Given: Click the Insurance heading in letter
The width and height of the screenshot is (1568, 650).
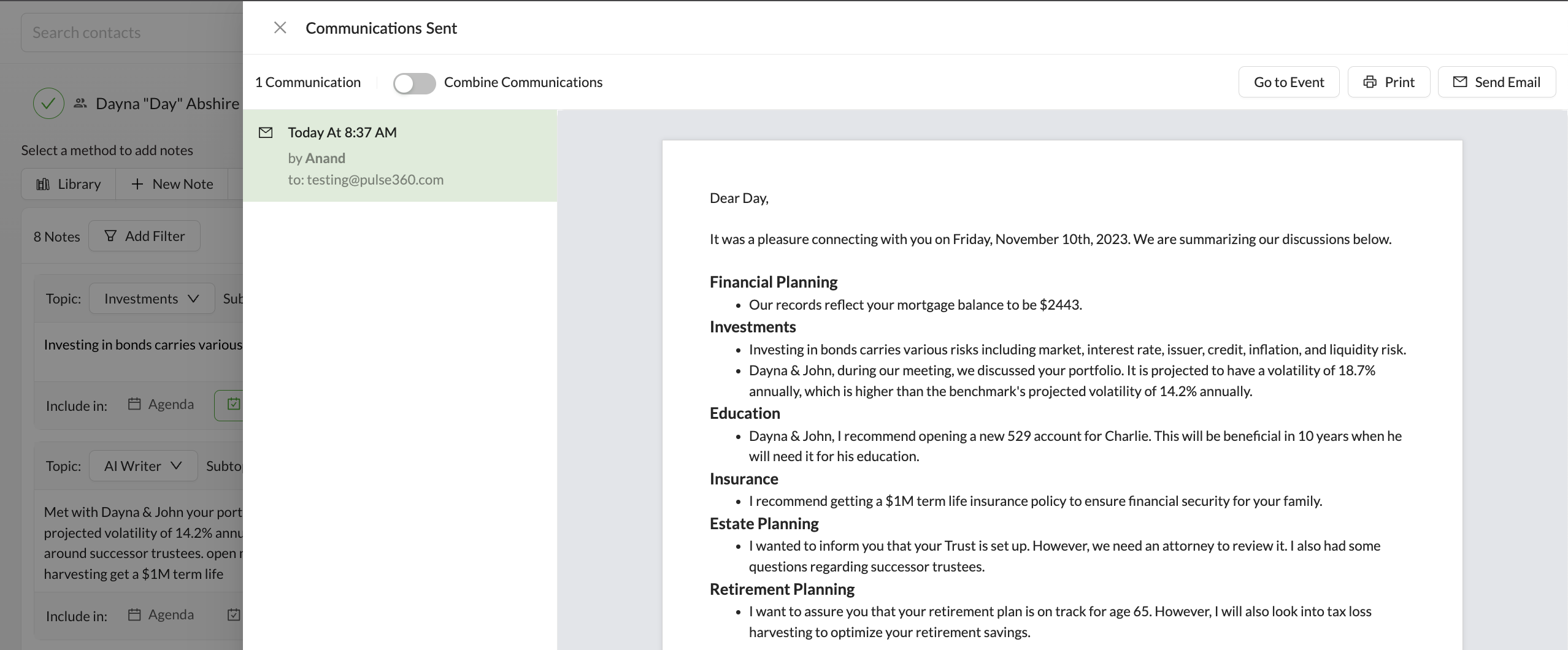Looking at the screenshot, I should tap(744, 479).
